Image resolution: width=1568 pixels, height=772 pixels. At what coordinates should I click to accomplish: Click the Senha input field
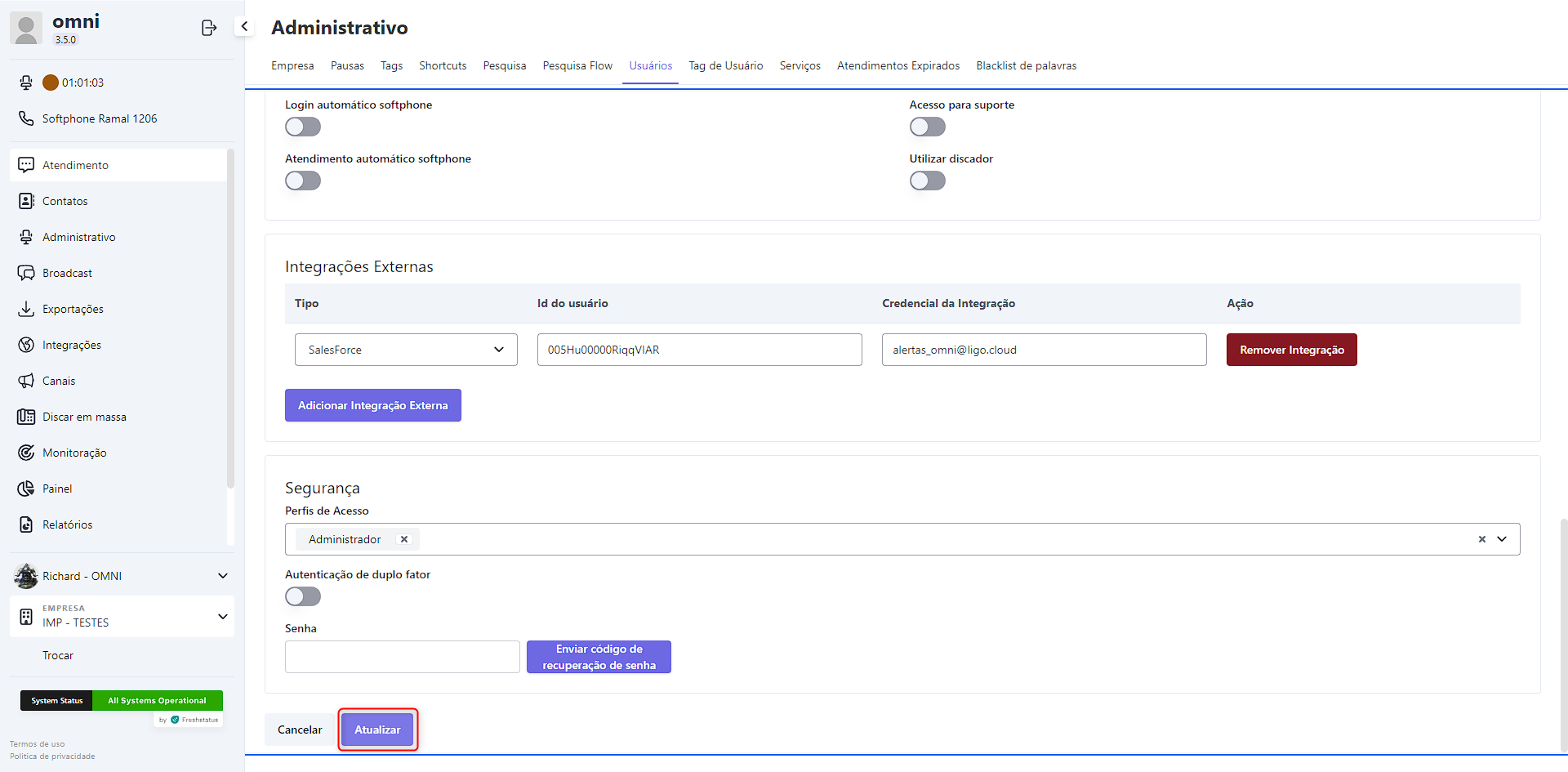(x=402, y=657)
